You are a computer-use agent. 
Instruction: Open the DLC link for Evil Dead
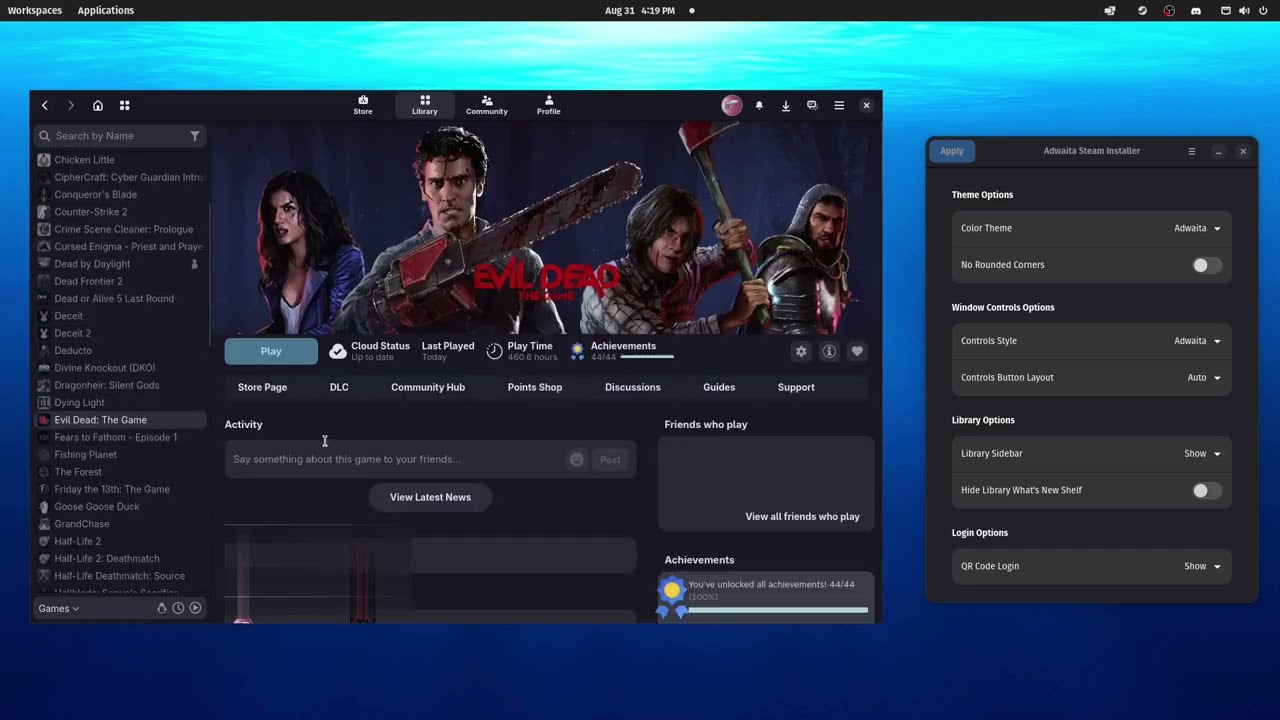(339, 387)
